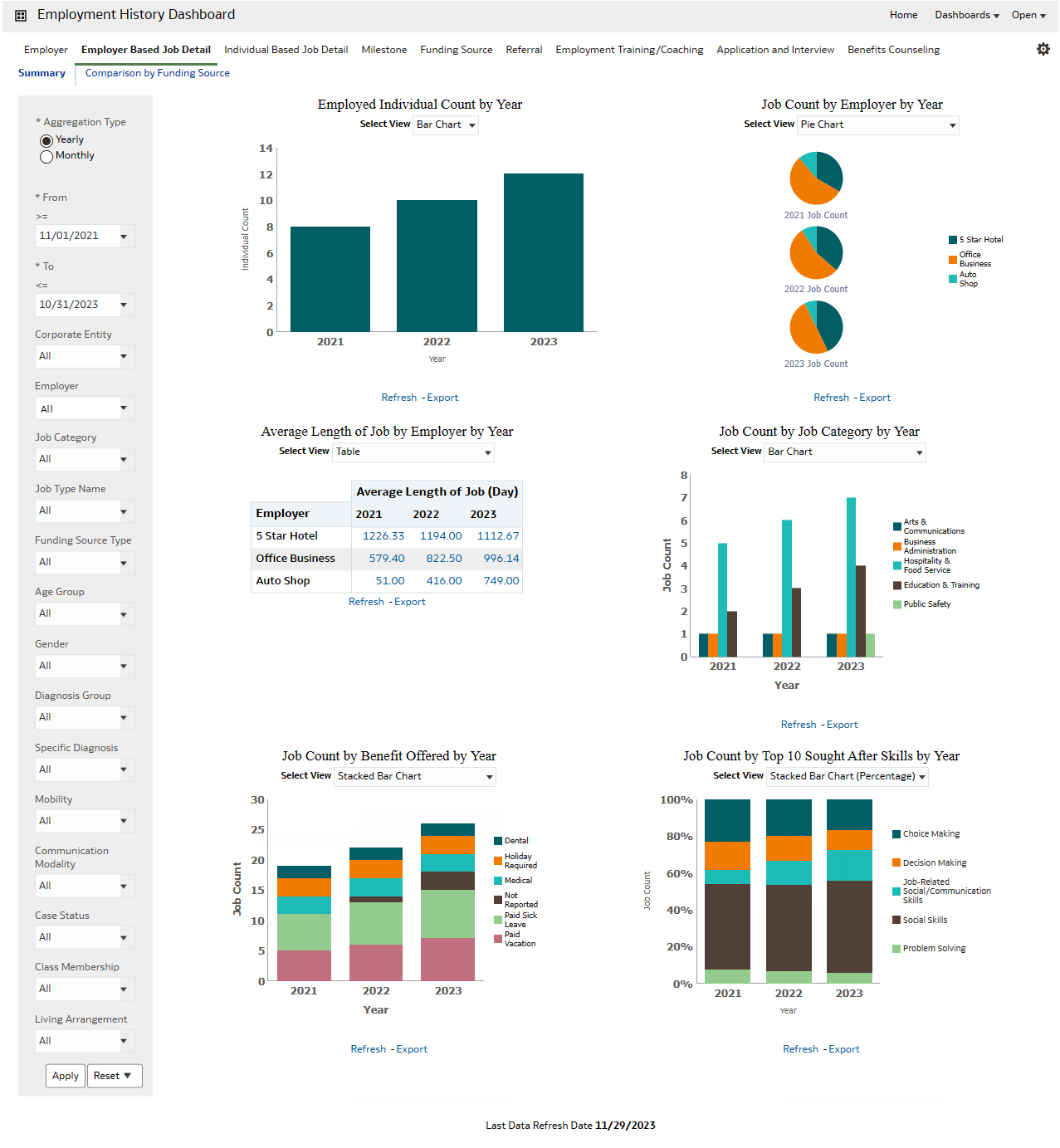Open the Reset button dropdown options
Image resolution: width=1060 pixels, height=1148 pixels.
pos(129,1075)
